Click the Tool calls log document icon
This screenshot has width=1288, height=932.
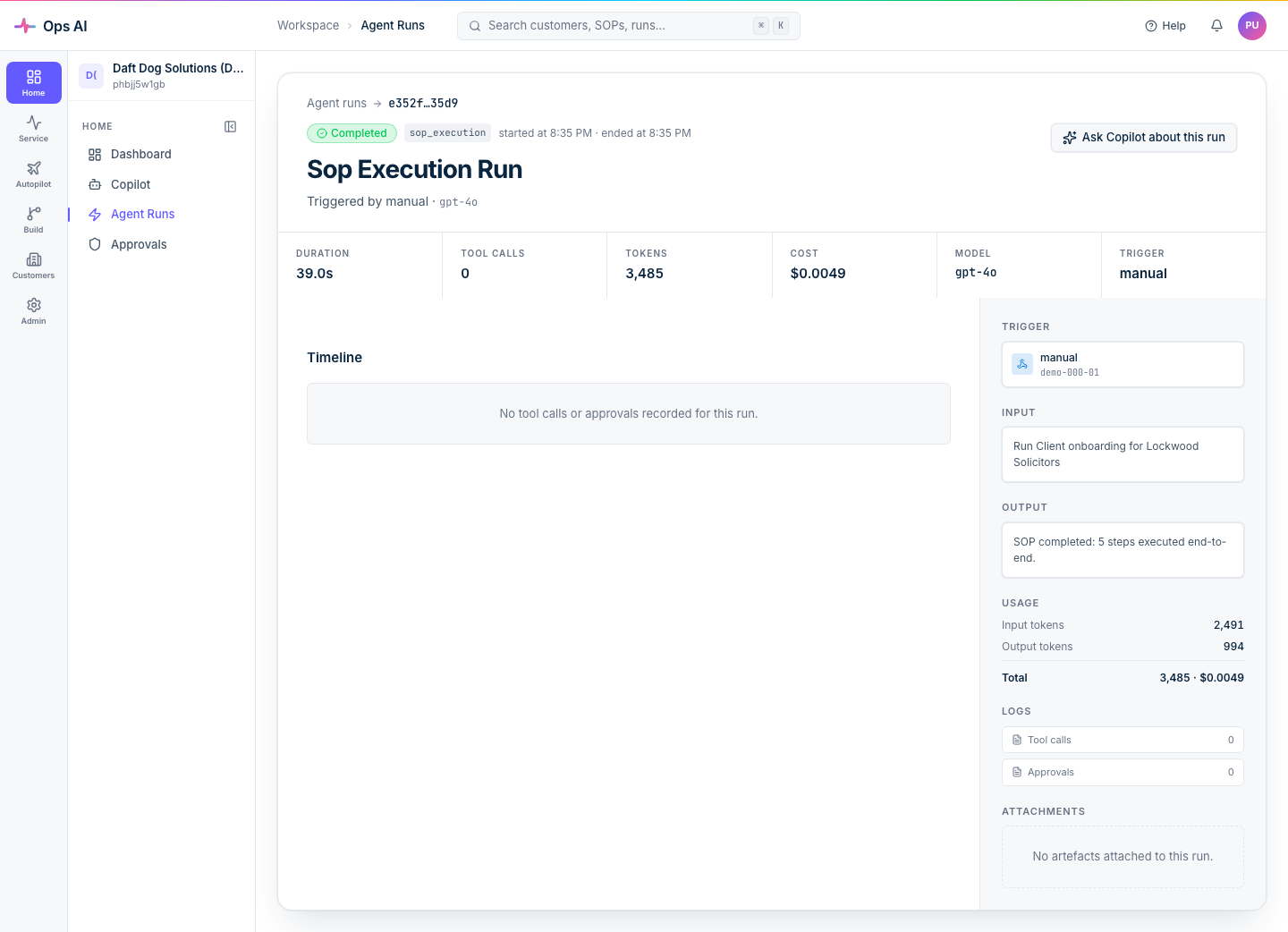tap(1017, 740)
